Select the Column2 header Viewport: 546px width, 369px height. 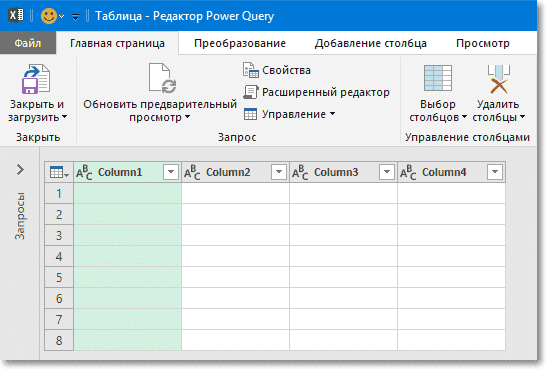[228, 172]
